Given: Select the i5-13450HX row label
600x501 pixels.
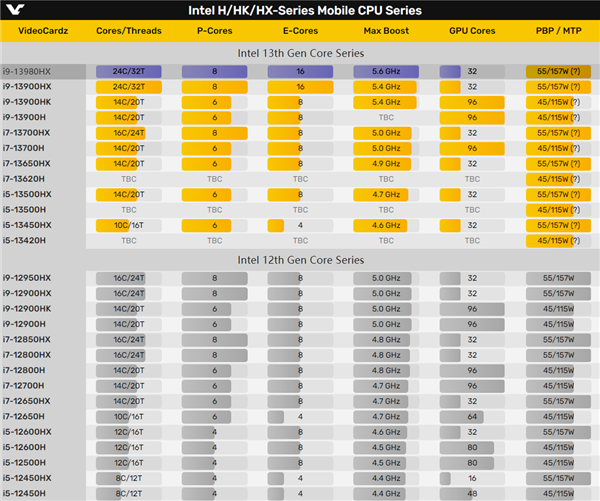Looking at the screenshot, I should click(x=27, y=225).
